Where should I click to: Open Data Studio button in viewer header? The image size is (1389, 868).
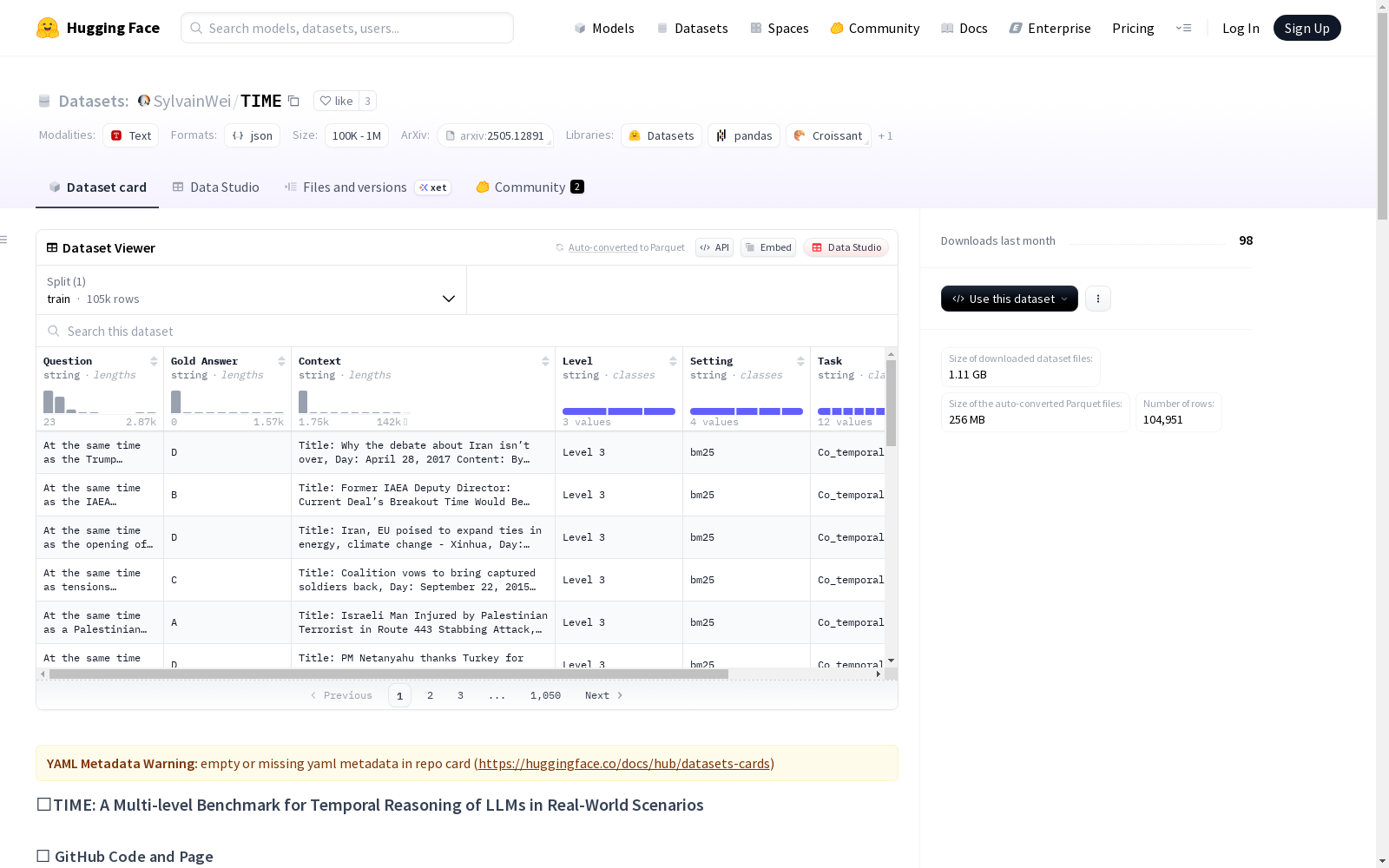846,247
